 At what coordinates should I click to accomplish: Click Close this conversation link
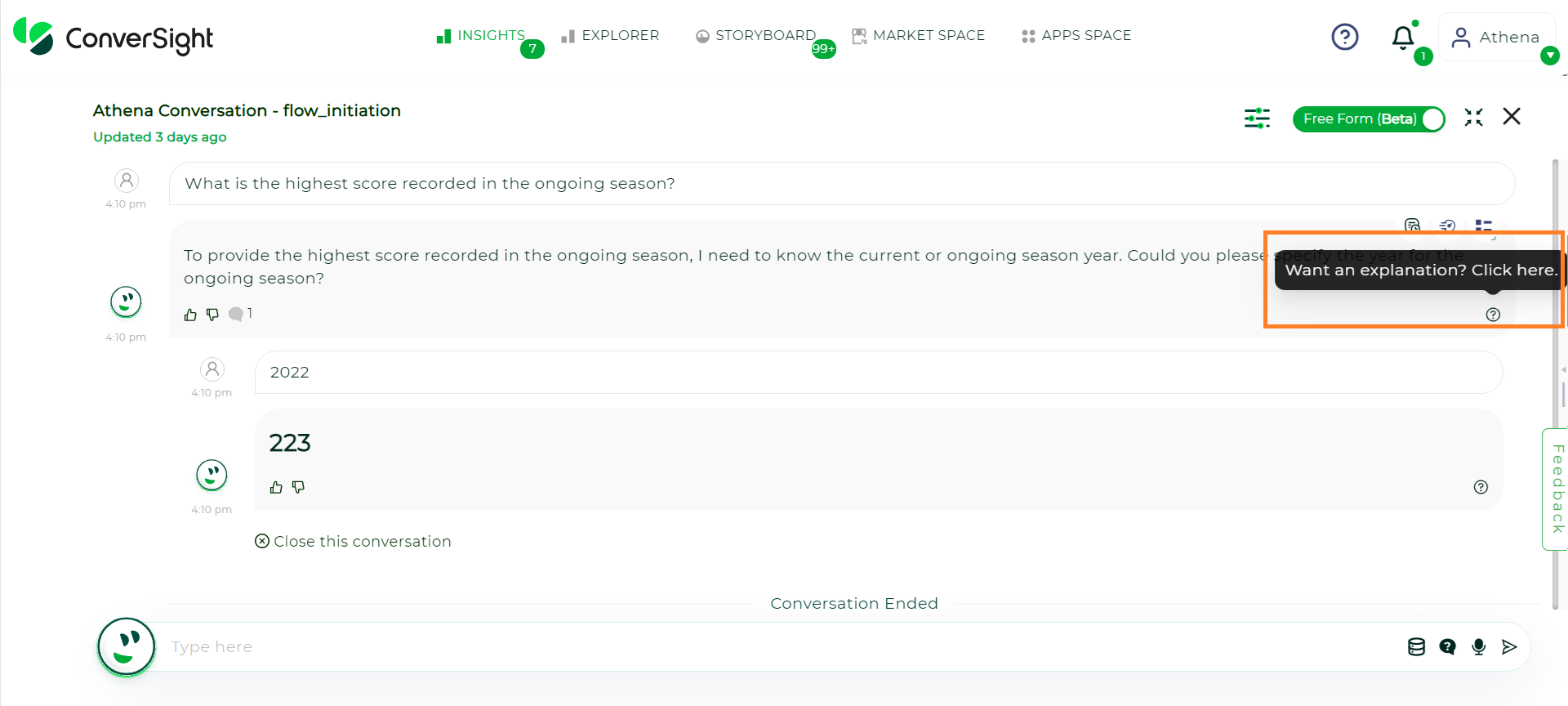pyautogui.click(x=353, y=542)
